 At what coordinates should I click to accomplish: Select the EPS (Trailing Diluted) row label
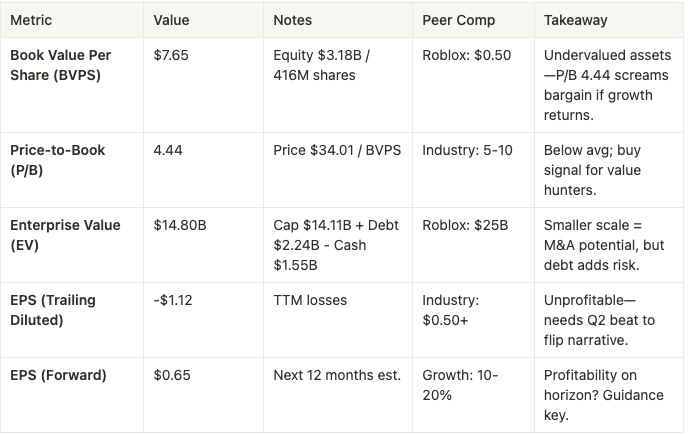click(x=53, y=310)
